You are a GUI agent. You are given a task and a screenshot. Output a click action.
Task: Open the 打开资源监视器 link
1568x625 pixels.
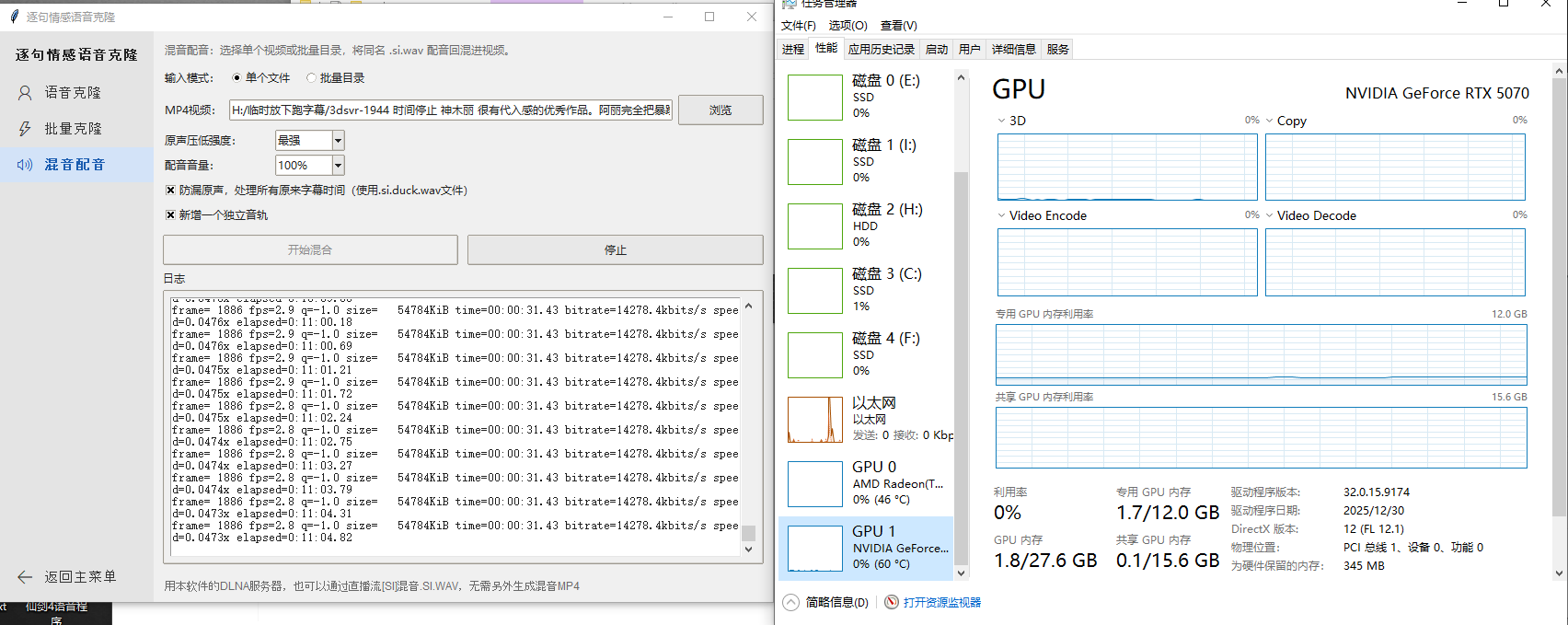pos(942,602)
